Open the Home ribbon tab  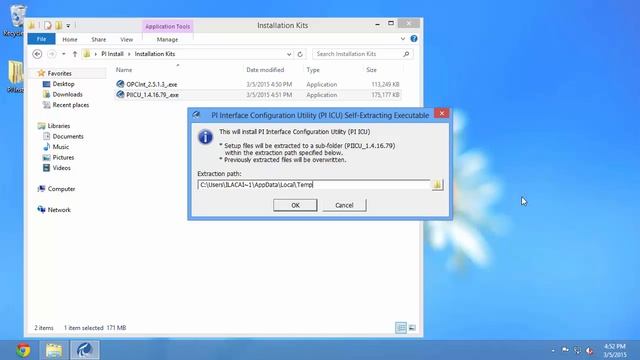pos(70,40)
